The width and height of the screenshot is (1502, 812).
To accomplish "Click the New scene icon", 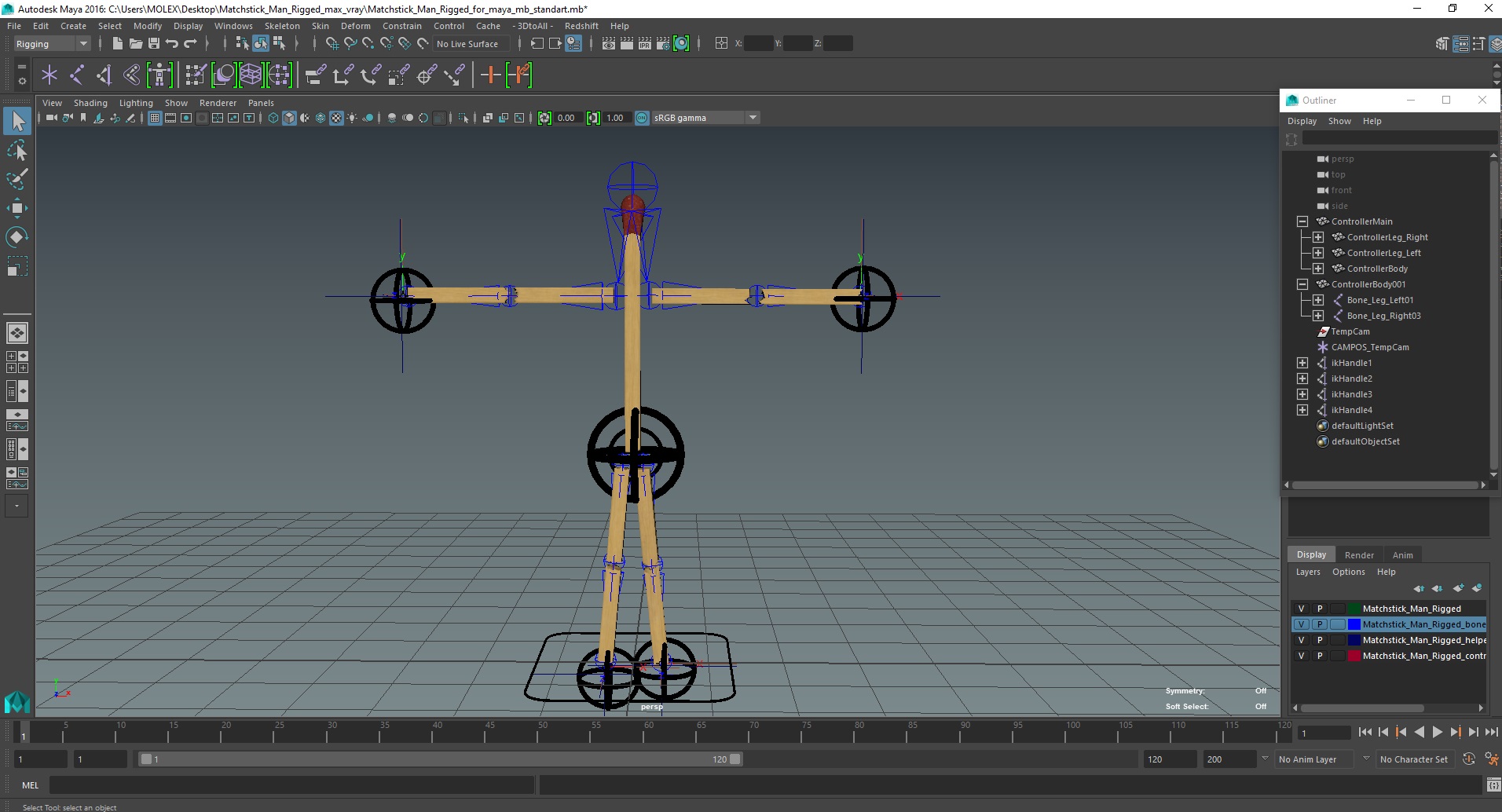I will pyautogui.click(x=117, y=44).
